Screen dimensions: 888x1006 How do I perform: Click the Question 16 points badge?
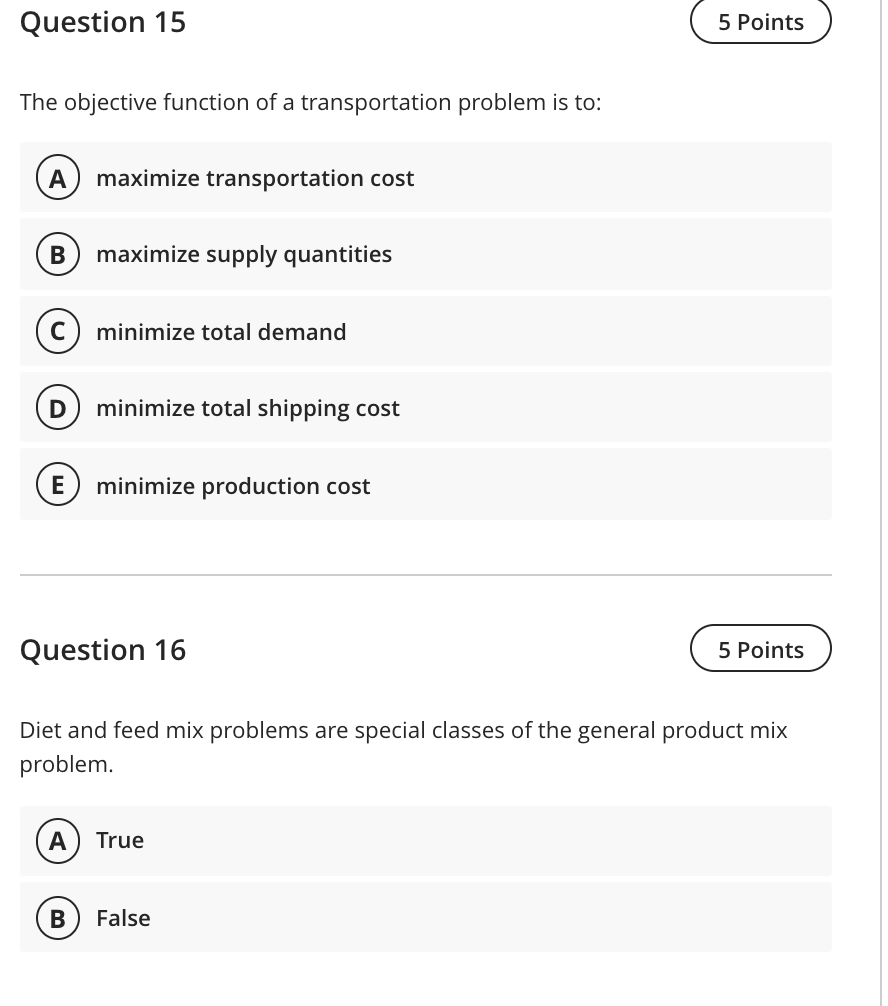(760, 648)
